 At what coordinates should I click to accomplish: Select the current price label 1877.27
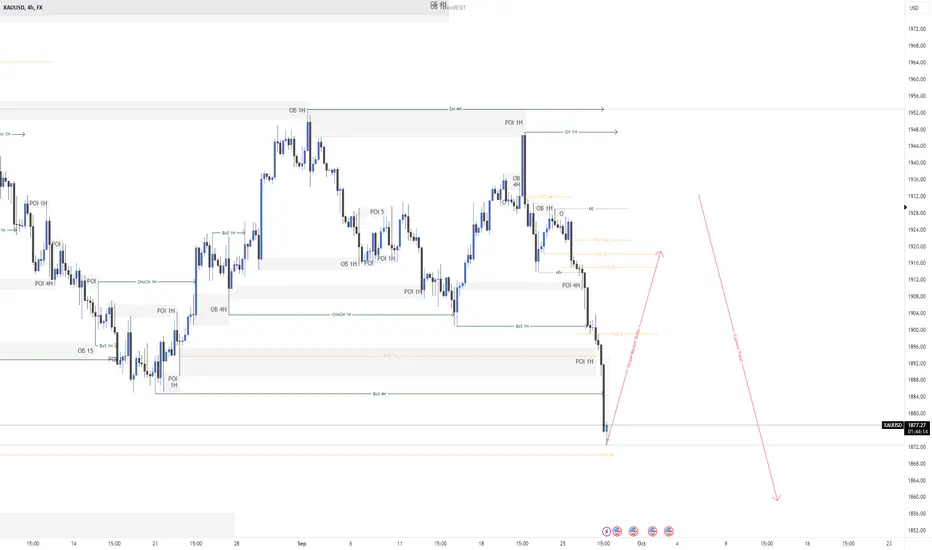pos(917,425)
